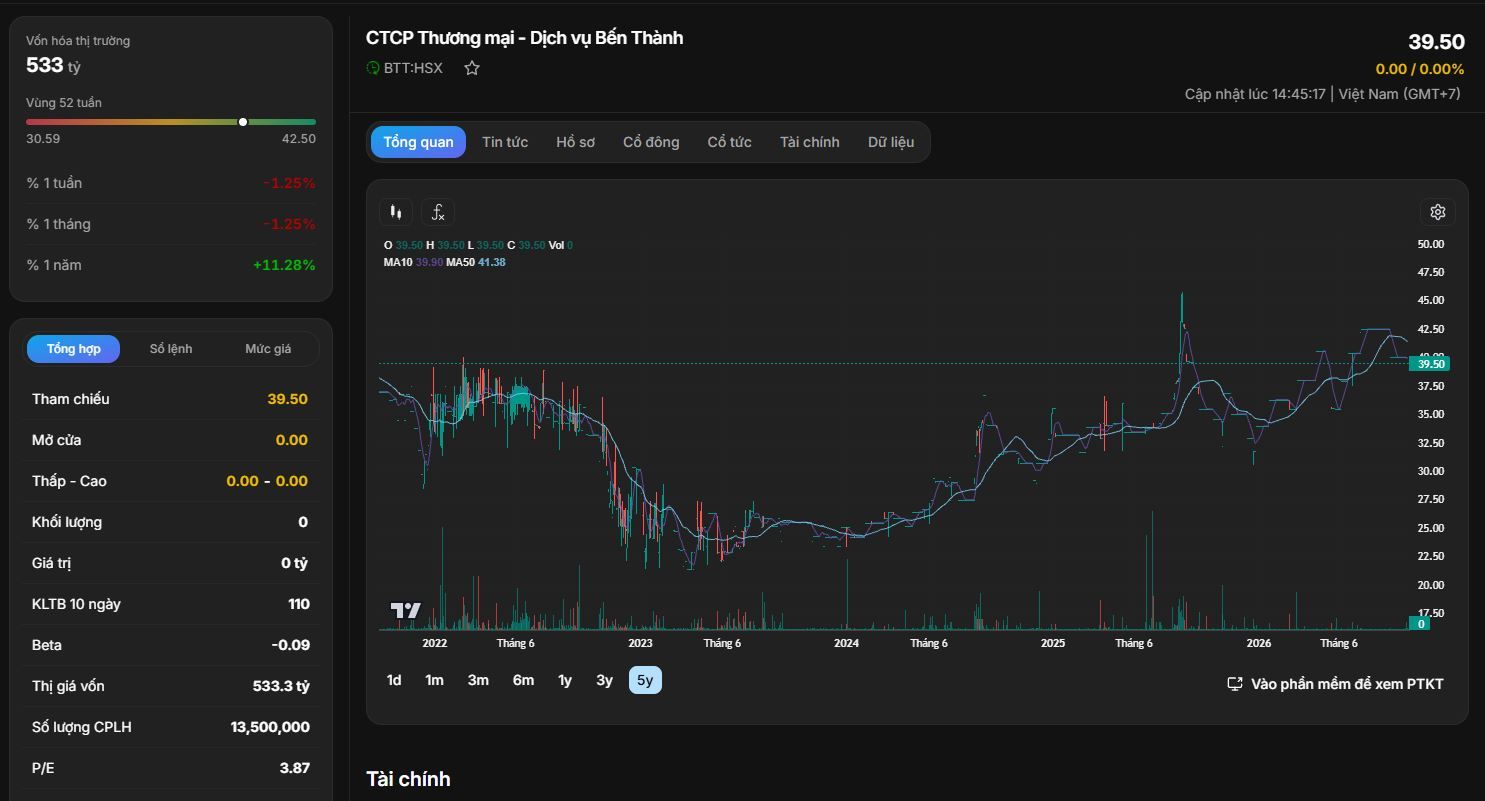1485x801 pixels.
Task: Switch to Sổ lệnh panel tab
Action: [x=171, y=349]
